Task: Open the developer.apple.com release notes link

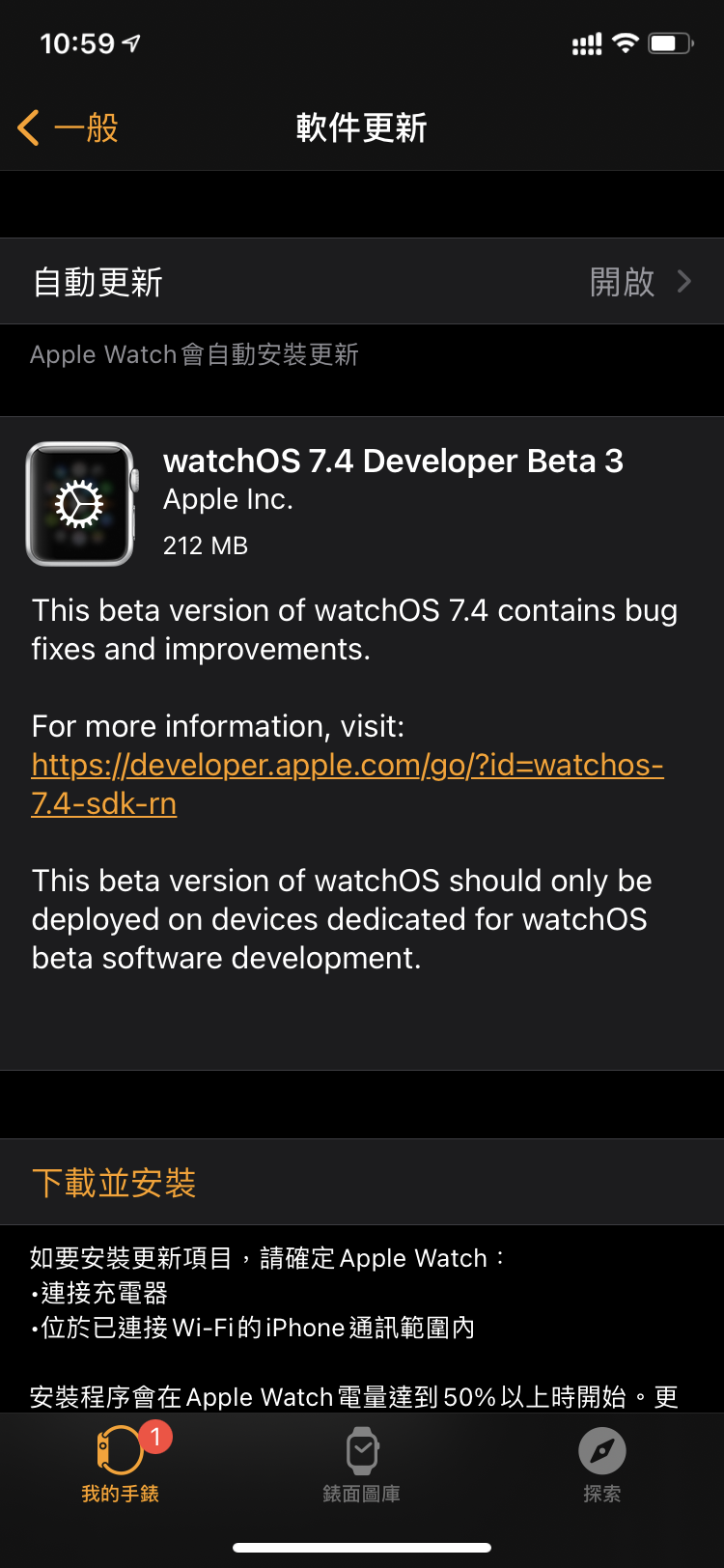Action: 348,784
